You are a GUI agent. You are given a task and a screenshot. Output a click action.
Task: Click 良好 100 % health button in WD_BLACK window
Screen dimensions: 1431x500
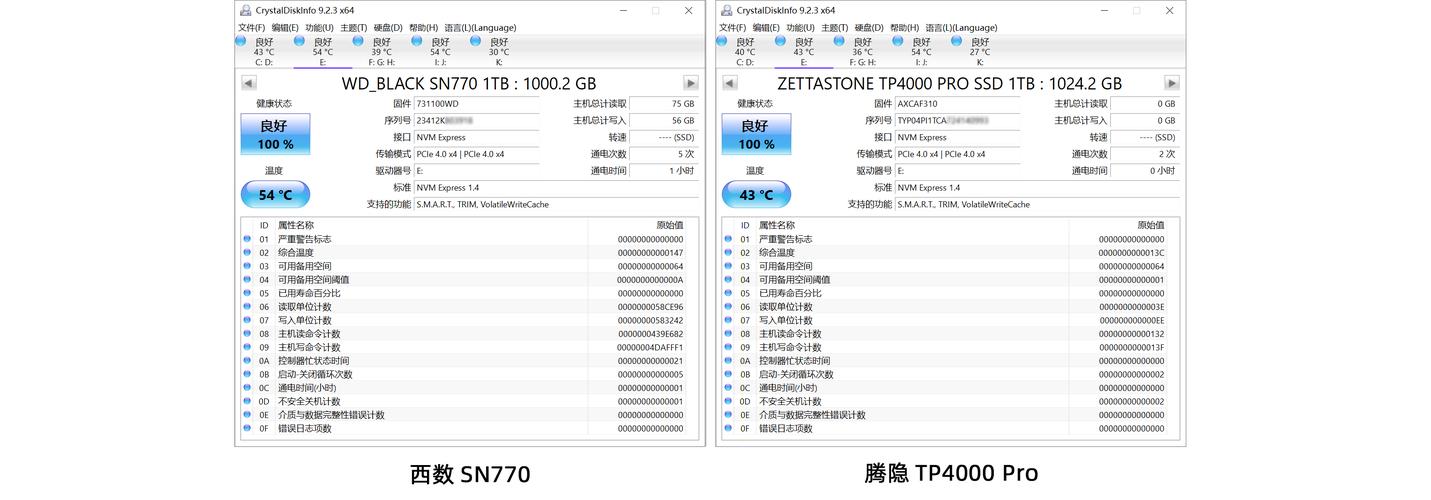click(x=275, y=134)
